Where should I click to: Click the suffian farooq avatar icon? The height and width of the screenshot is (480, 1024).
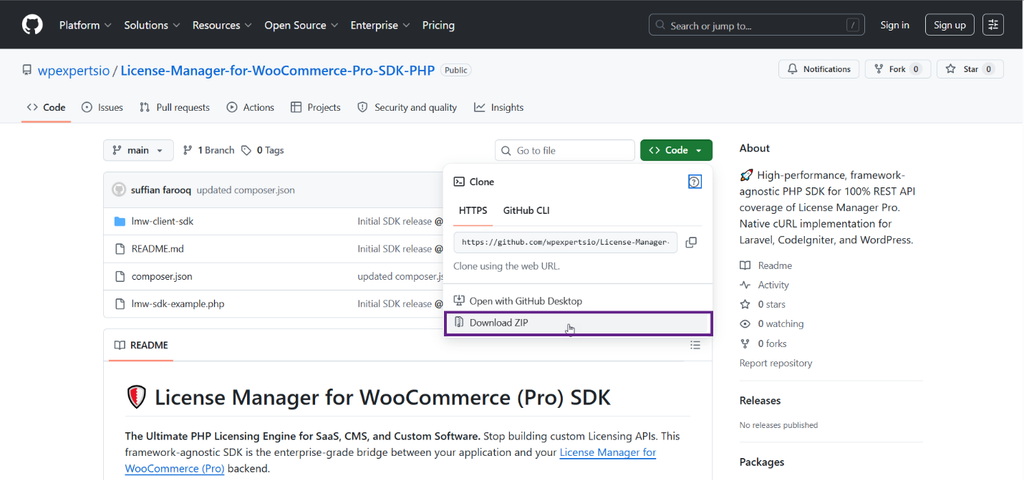(x=119, y=190)
